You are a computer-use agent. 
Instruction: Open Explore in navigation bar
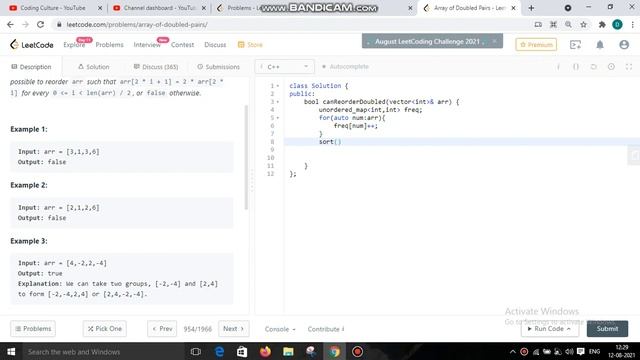[74, 44]
